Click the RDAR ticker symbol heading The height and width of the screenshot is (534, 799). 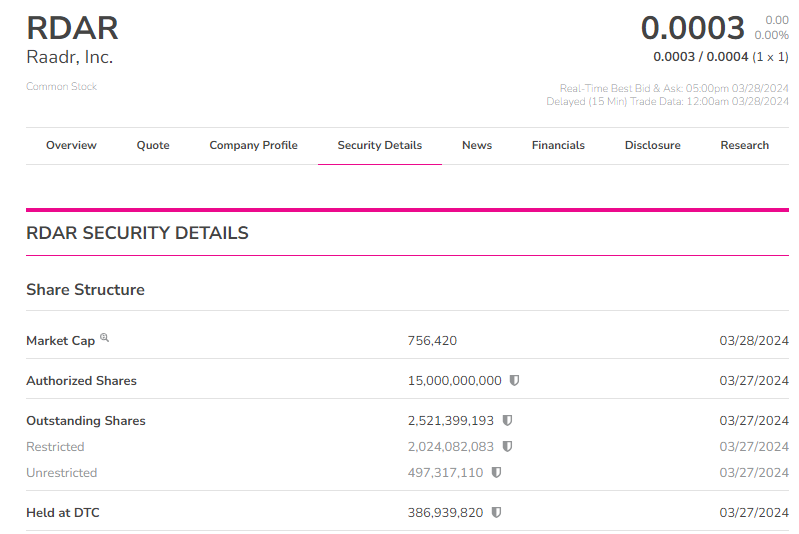72,28
